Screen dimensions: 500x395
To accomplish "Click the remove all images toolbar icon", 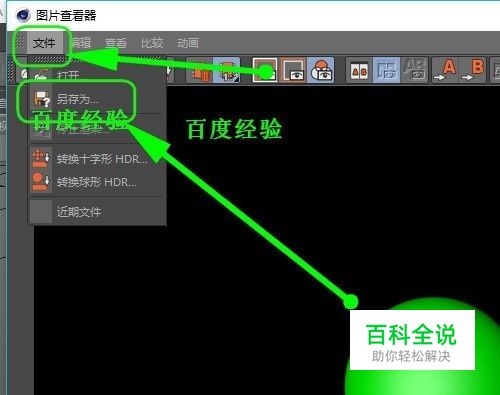I will (x=227, y=70).
